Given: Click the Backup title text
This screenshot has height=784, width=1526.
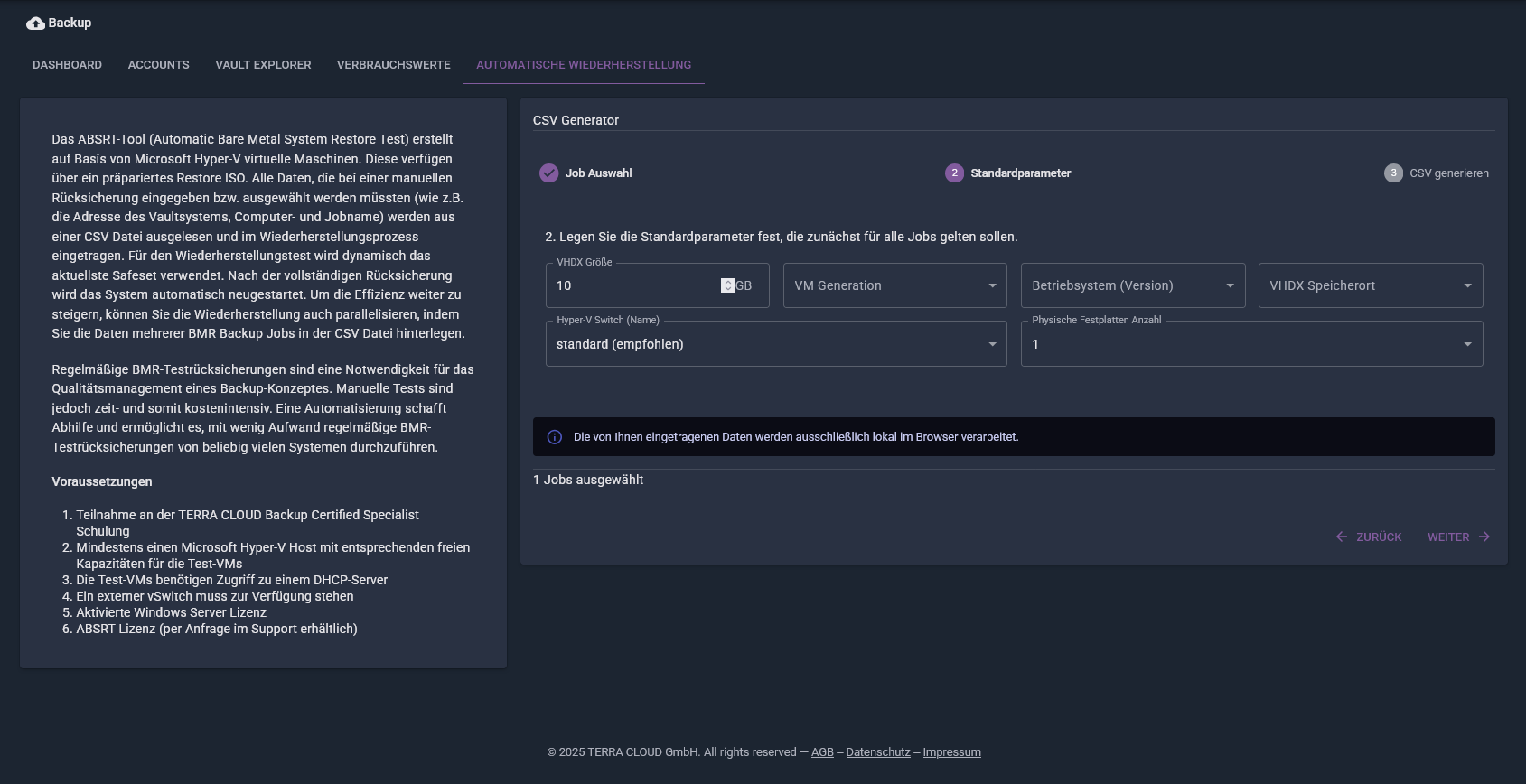Looking at the screenshot, I should pos(70,23).
